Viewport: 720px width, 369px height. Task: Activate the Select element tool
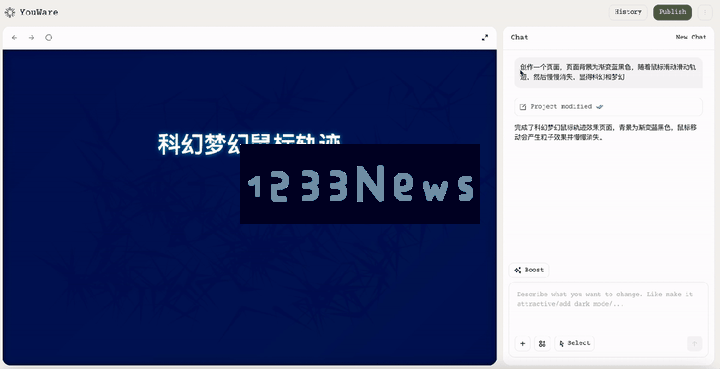pyautogui.click(x=574, y=343)
